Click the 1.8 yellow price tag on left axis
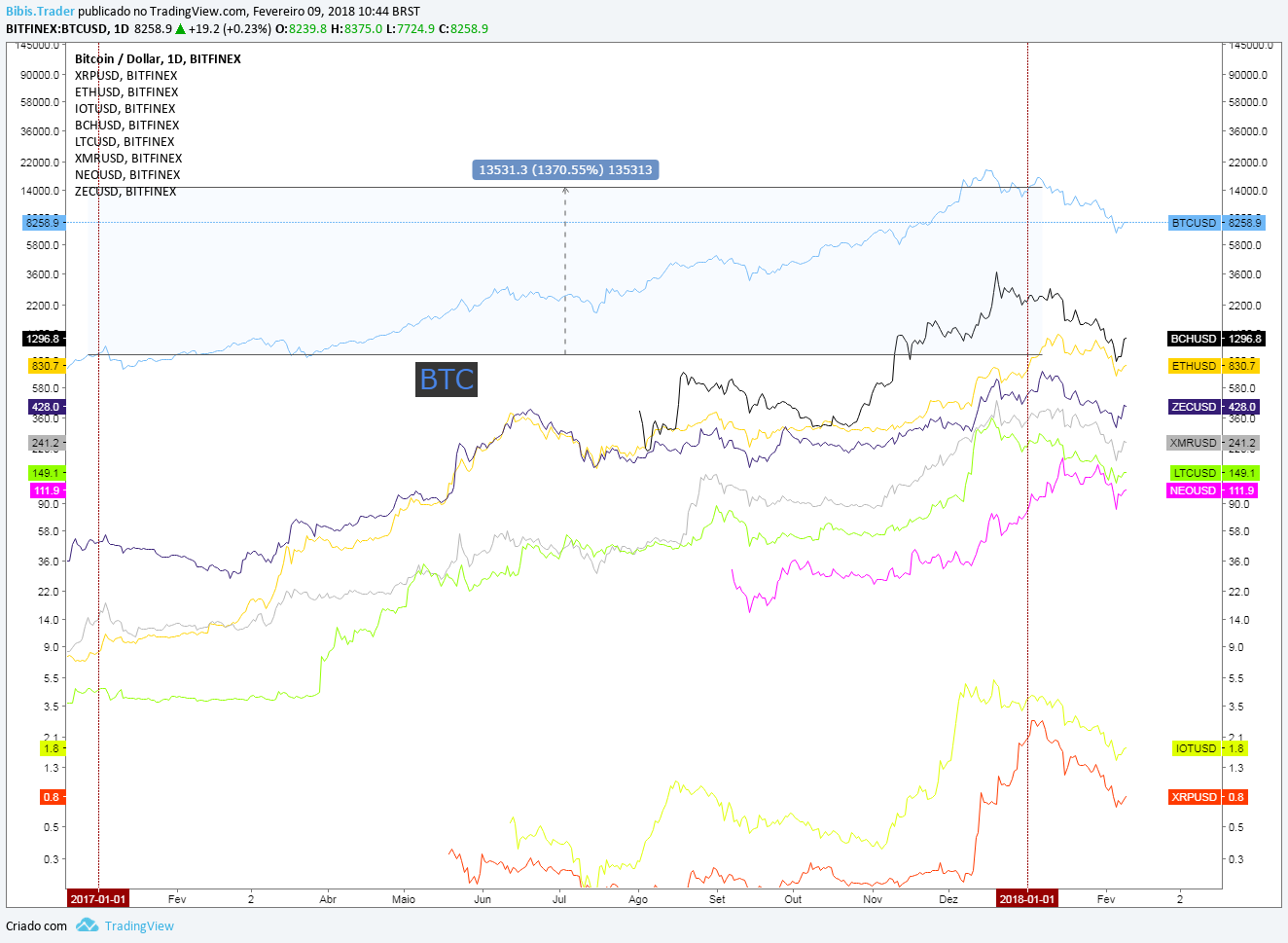This screenshot has width=1288, height=943. (x=51, y=748)
